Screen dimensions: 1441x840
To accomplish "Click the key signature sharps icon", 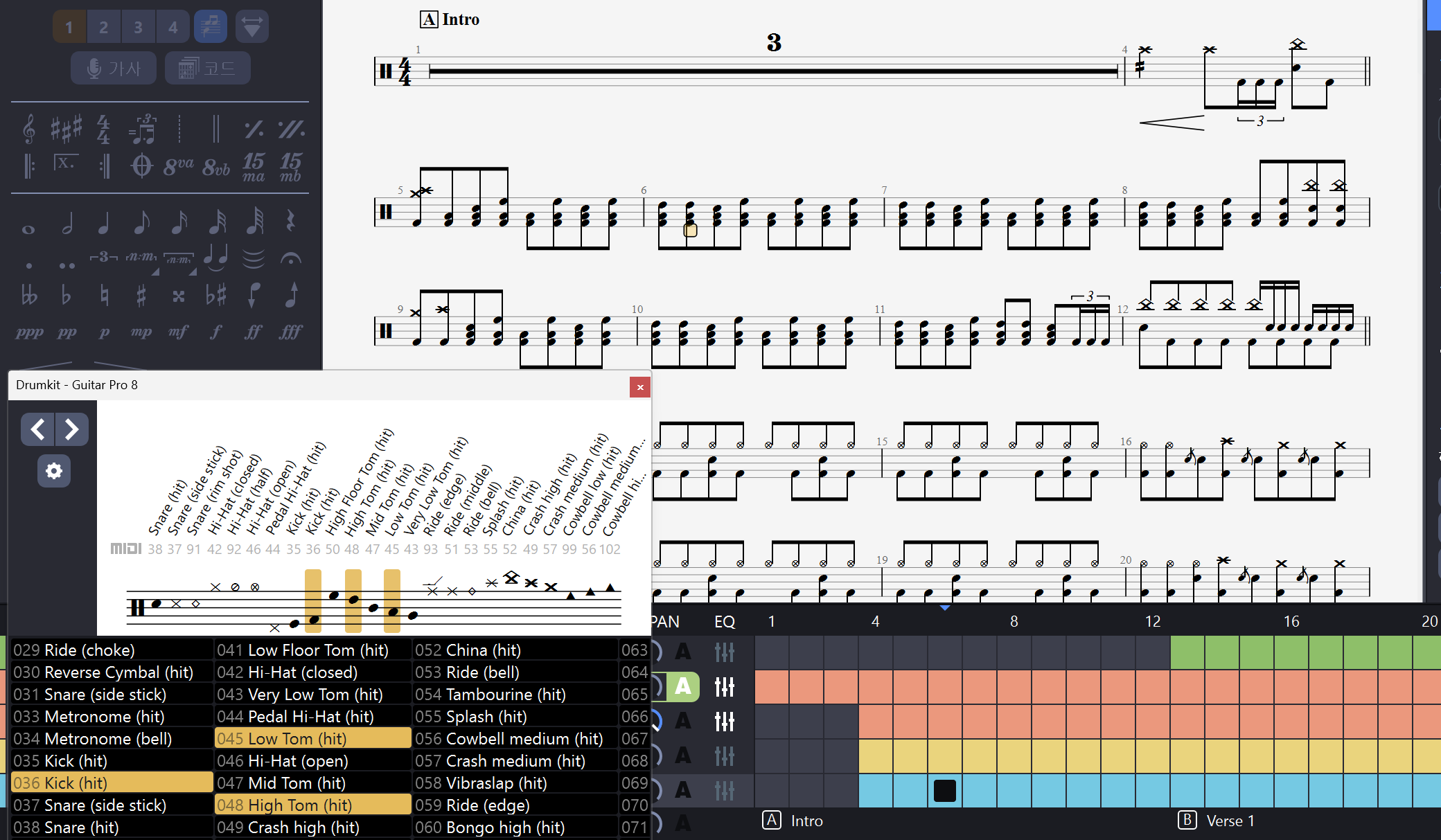I will 66,129.
